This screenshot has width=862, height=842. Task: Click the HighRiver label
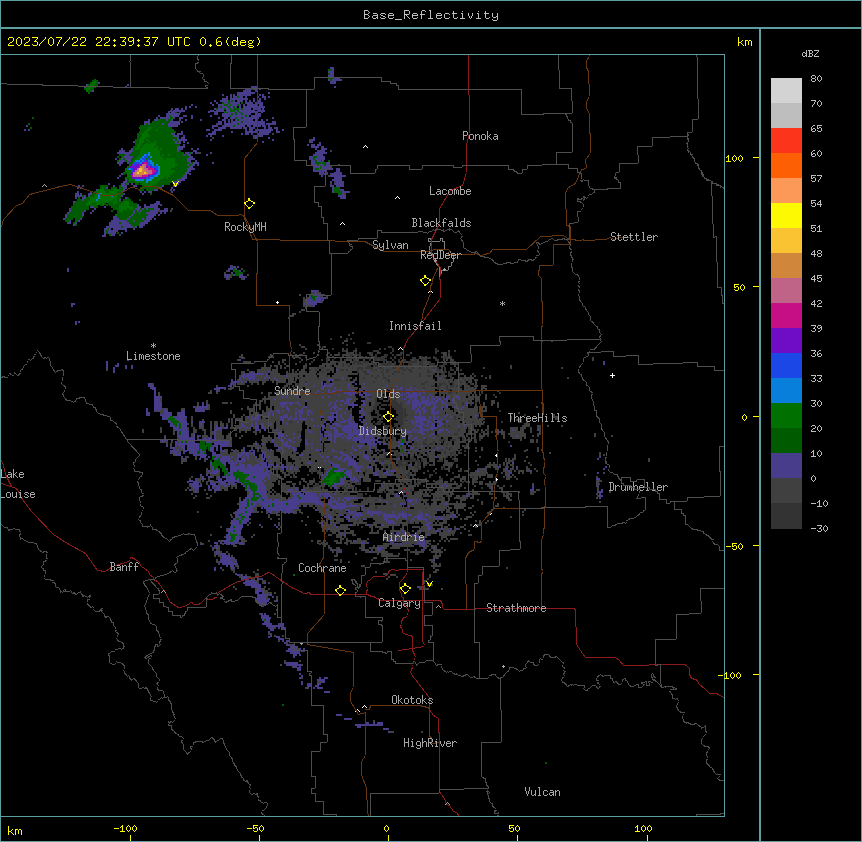click(430, 743)
